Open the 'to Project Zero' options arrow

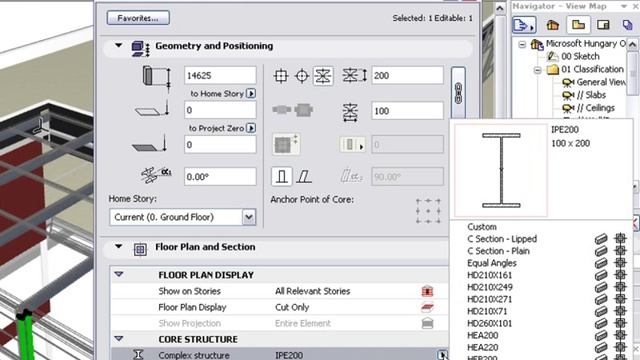click(x=251, y=128)
